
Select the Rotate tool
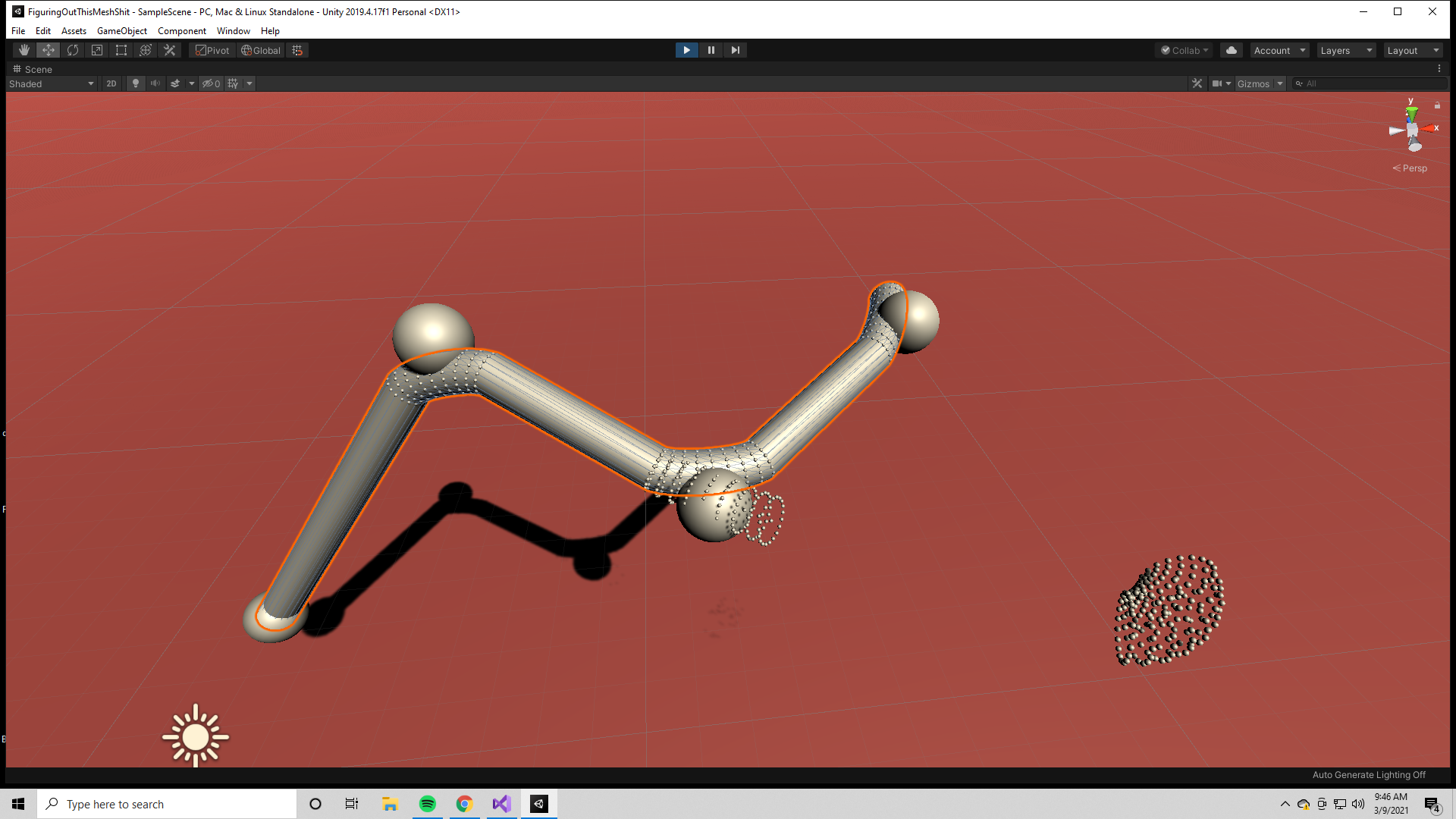click(x=73, y=50)
